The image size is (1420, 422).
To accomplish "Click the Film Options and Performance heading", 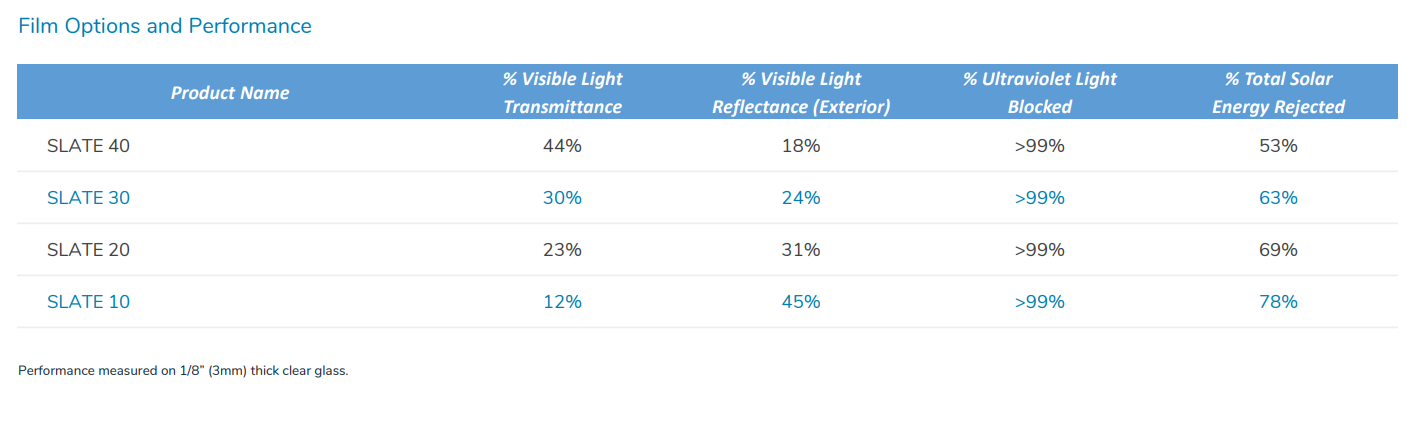I will (x=165, y=26).
